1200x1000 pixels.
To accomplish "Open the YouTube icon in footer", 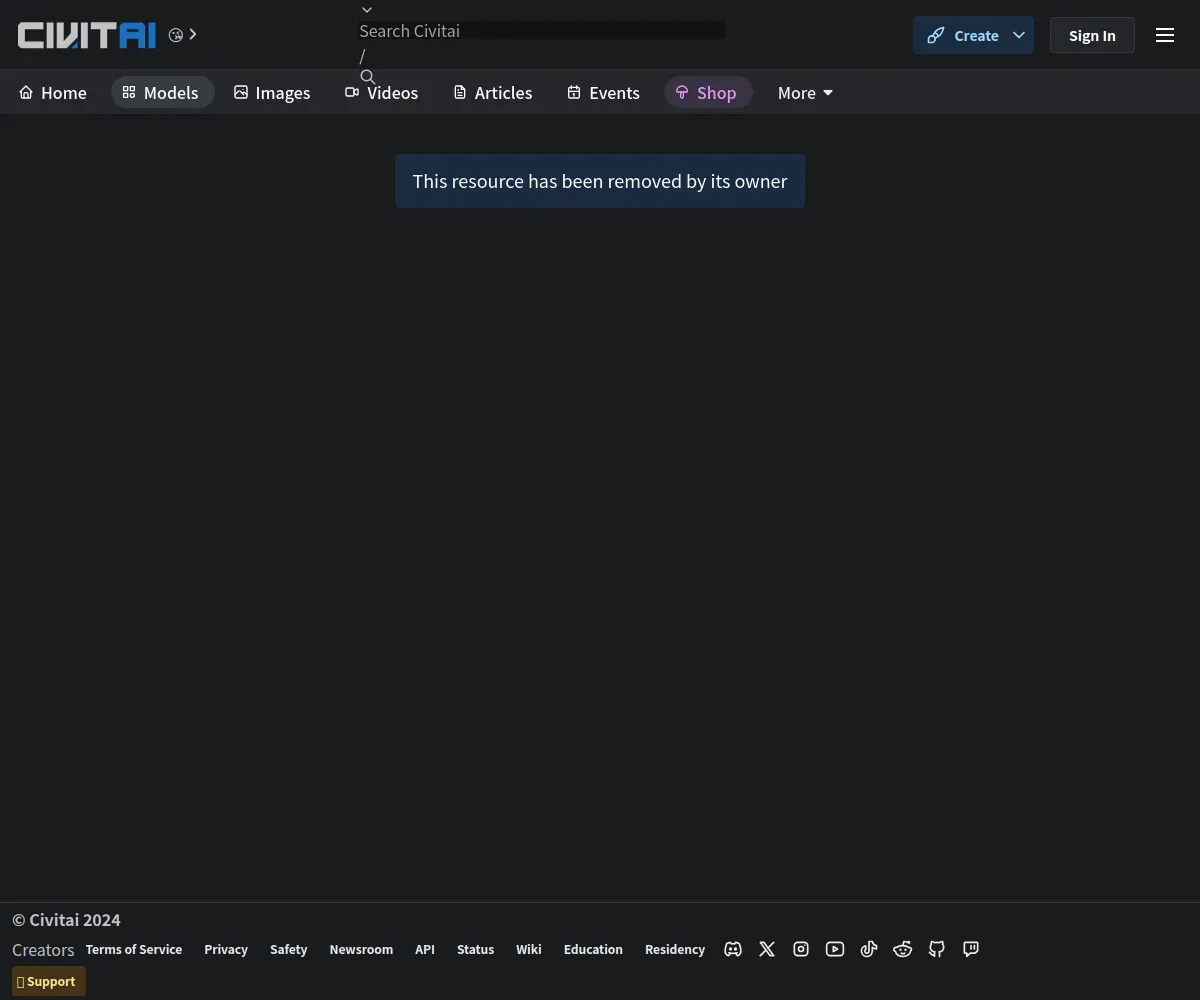I will pyautogui.click(x=835, y=949).
